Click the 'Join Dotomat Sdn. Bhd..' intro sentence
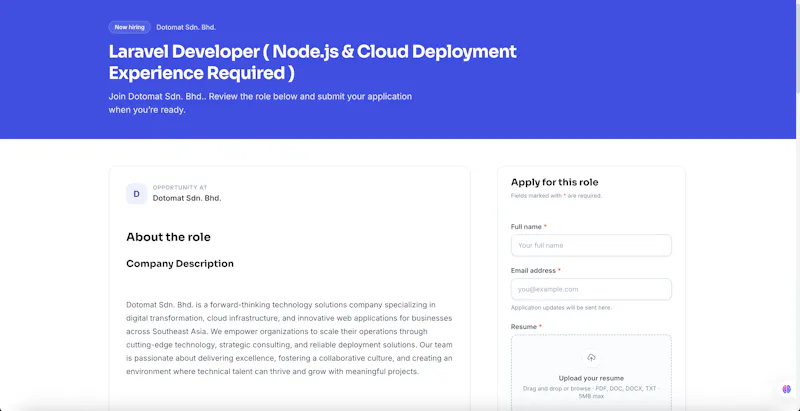Screen dimensions: 800x411 [x=260, y=103]
